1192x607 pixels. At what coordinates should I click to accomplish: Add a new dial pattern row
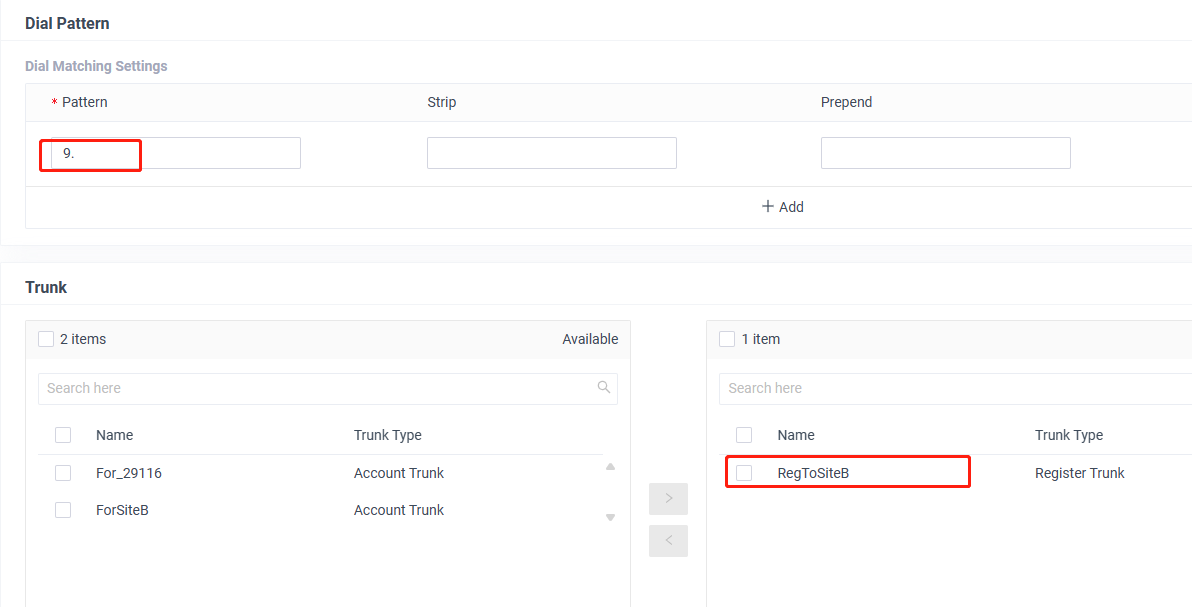pyautogui.click(x=782, y=207)
